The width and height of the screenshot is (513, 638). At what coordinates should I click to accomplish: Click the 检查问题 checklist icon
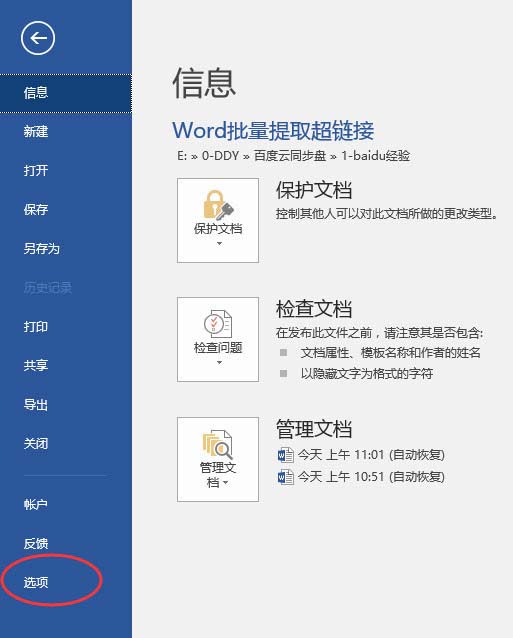(x=218, y=324)
